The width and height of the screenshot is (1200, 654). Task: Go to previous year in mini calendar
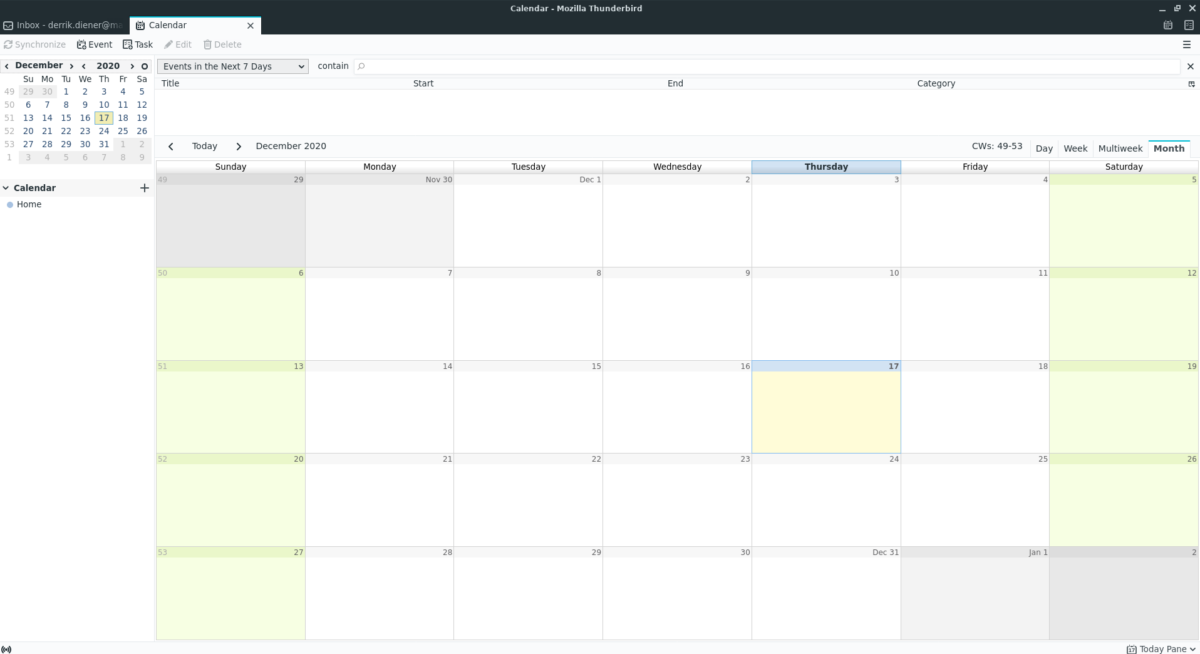tap(84, 66)
